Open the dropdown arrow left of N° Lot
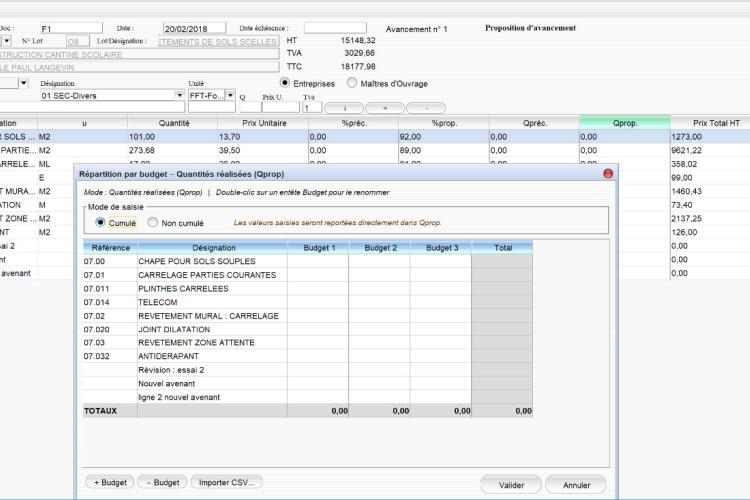This screenshot has width=750, height=500. [6, 41]
